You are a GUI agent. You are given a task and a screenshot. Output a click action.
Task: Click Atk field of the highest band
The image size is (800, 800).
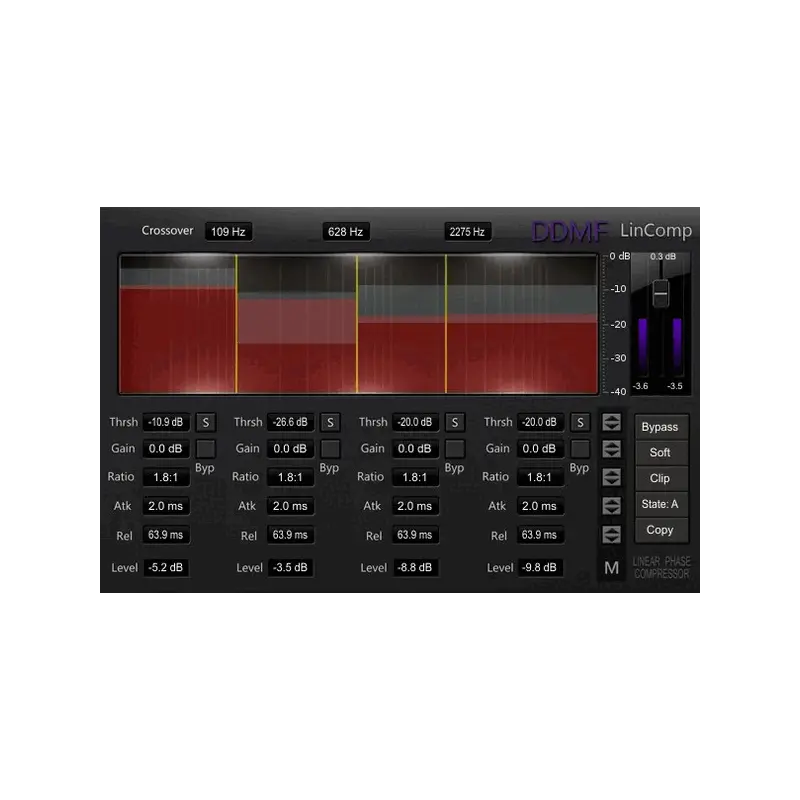point(540,506)
